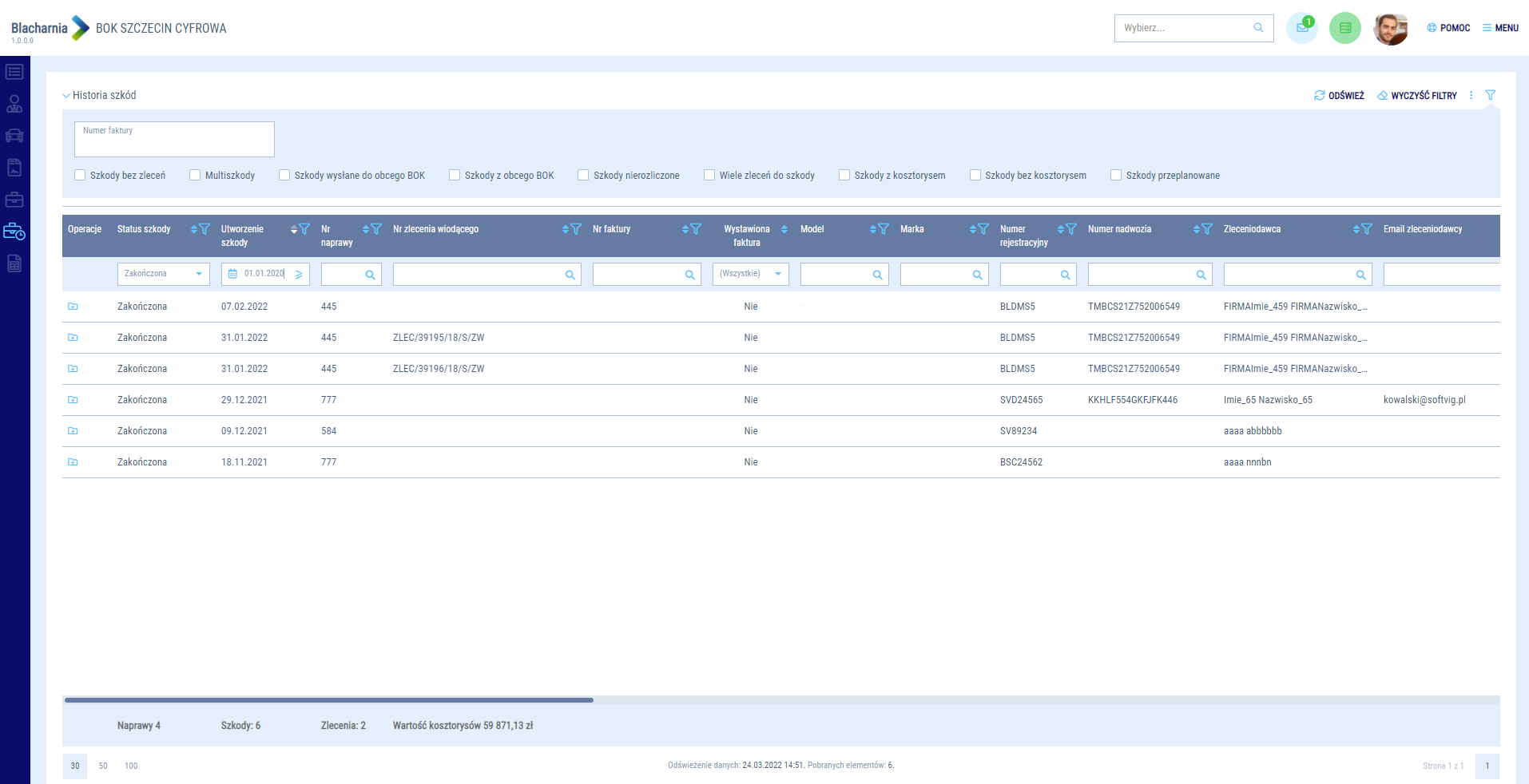Open the mail notifications icon
The image size is (1529, 784).
click(x=1301, y=28)
